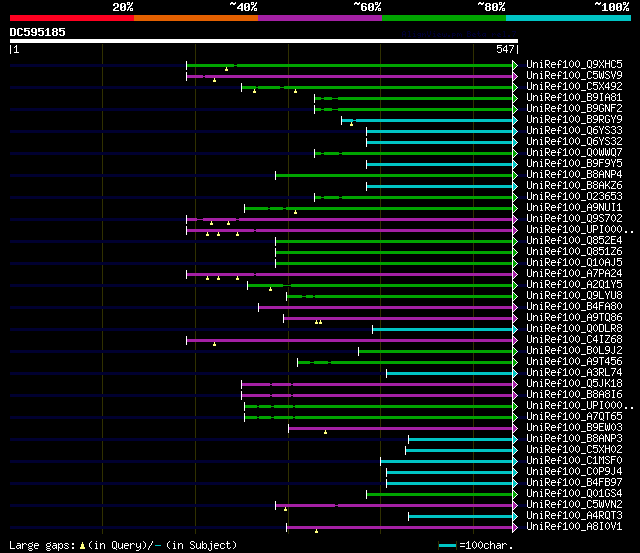Click the cyan arrowhead ending Q6YS33 row
640x553 pixels.
(x=515, y=131)
